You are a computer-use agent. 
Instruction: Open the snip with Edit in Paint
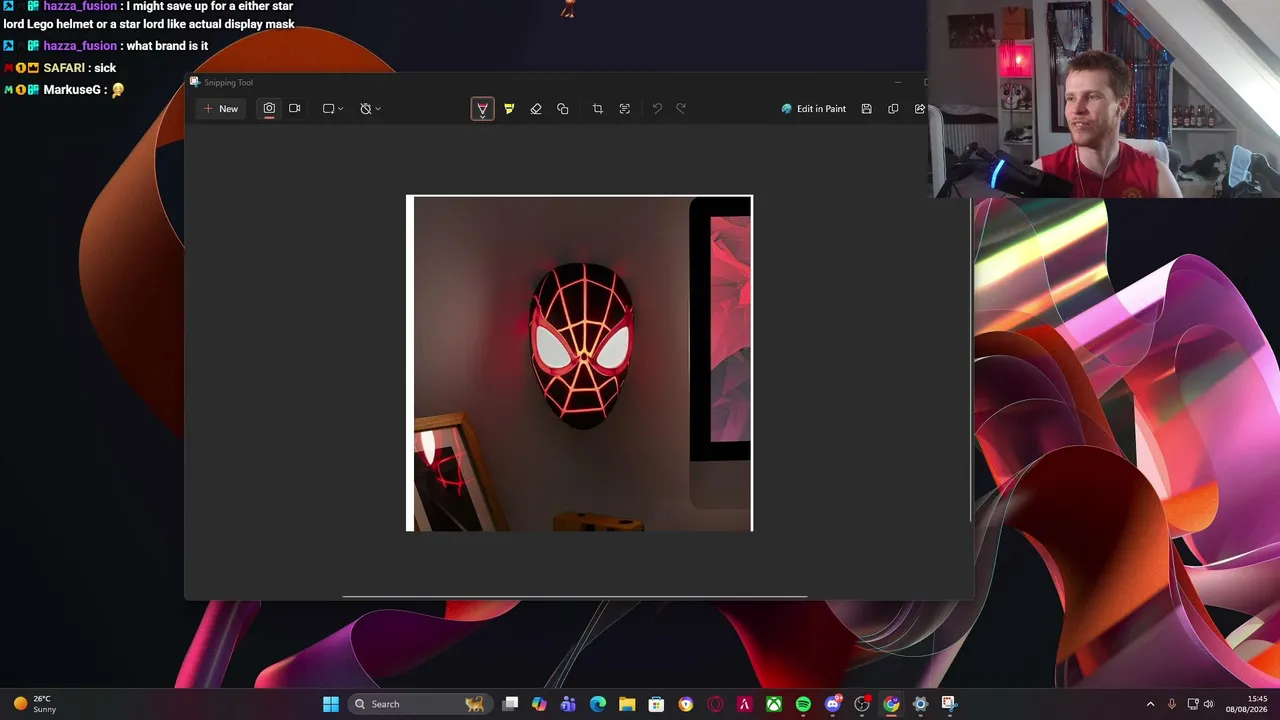[814, 109]
